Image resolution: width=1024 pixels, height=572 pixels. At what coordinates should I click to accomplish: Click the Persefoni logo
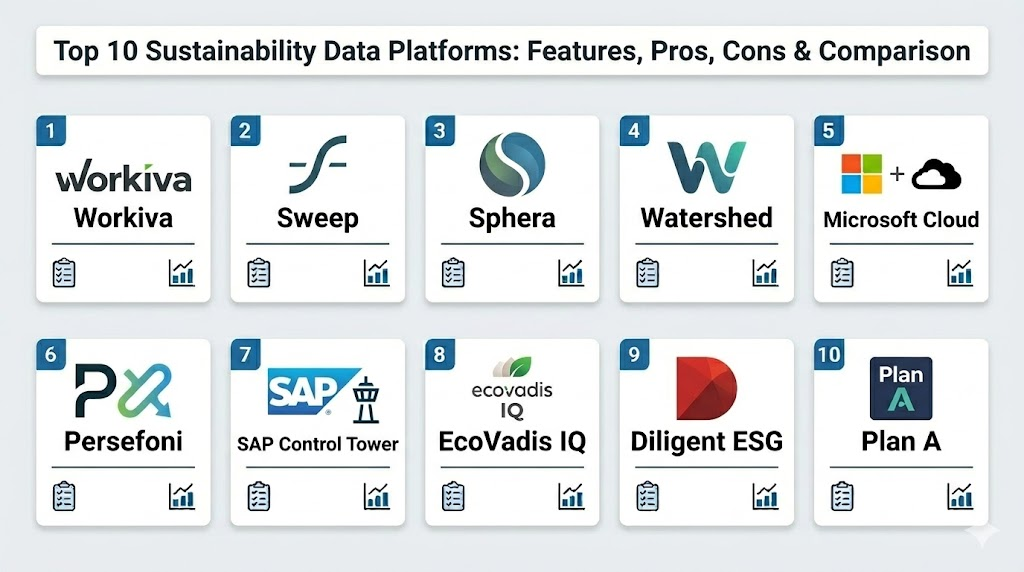(x=123, y=392)
